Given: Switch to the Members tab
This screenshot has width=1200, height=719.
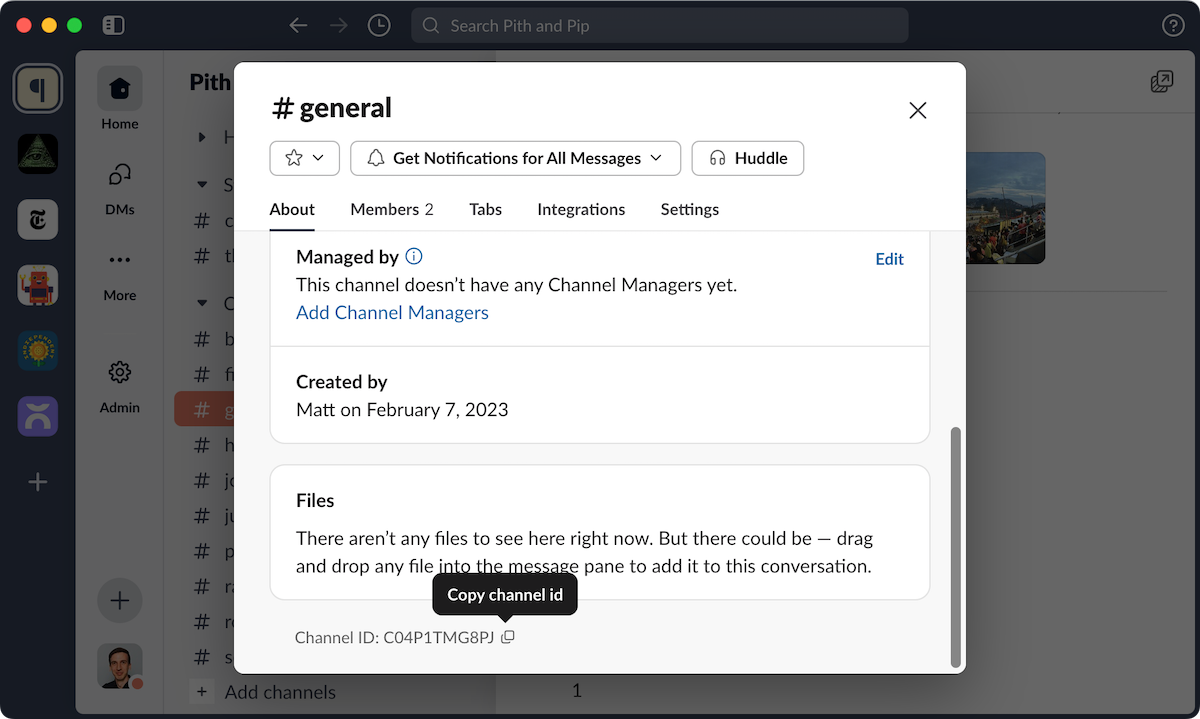Looking at the screenshot, I should [391, 209].
